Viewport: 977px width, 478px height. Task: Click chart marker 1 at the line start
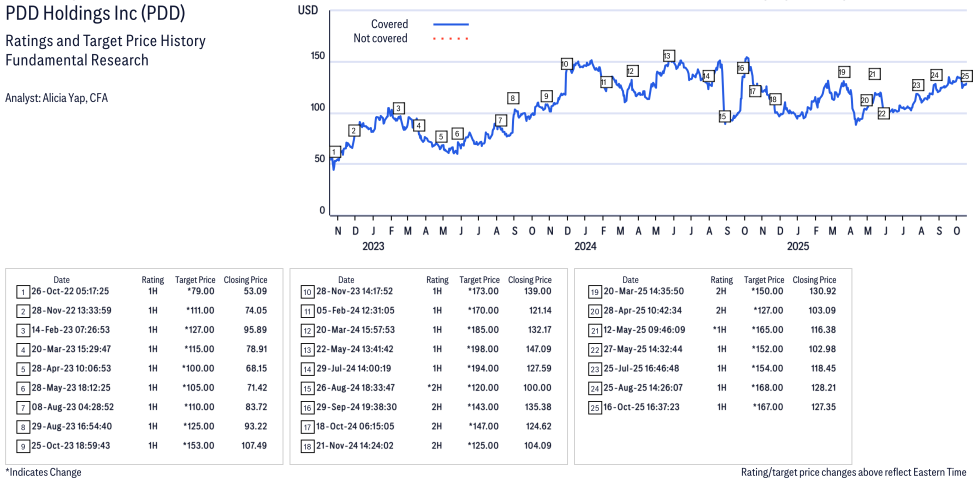[334, 153]
